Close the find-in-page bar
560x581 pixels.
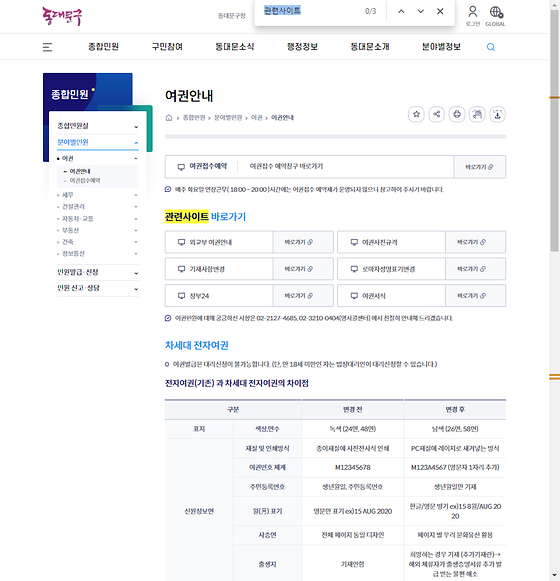(440, 11)
